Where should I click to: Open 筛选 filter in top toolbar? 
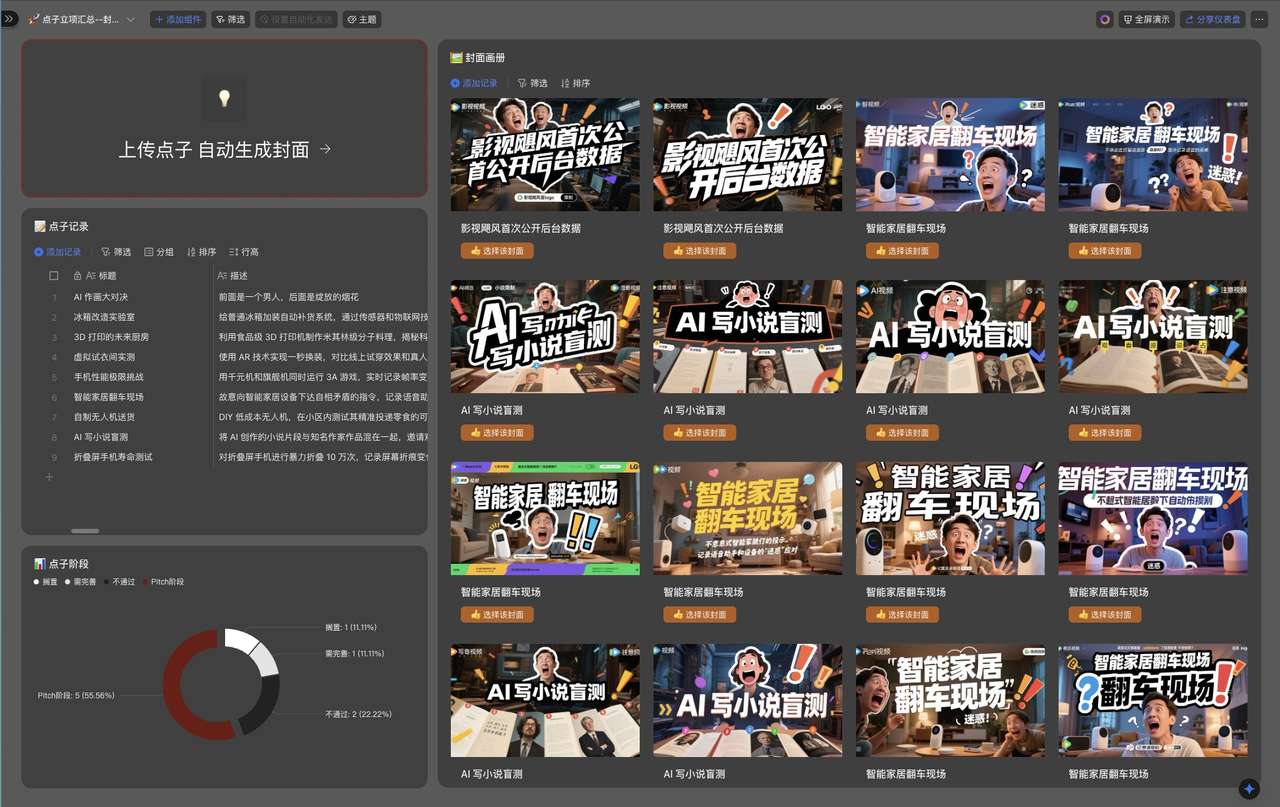[x=230, y=19]
